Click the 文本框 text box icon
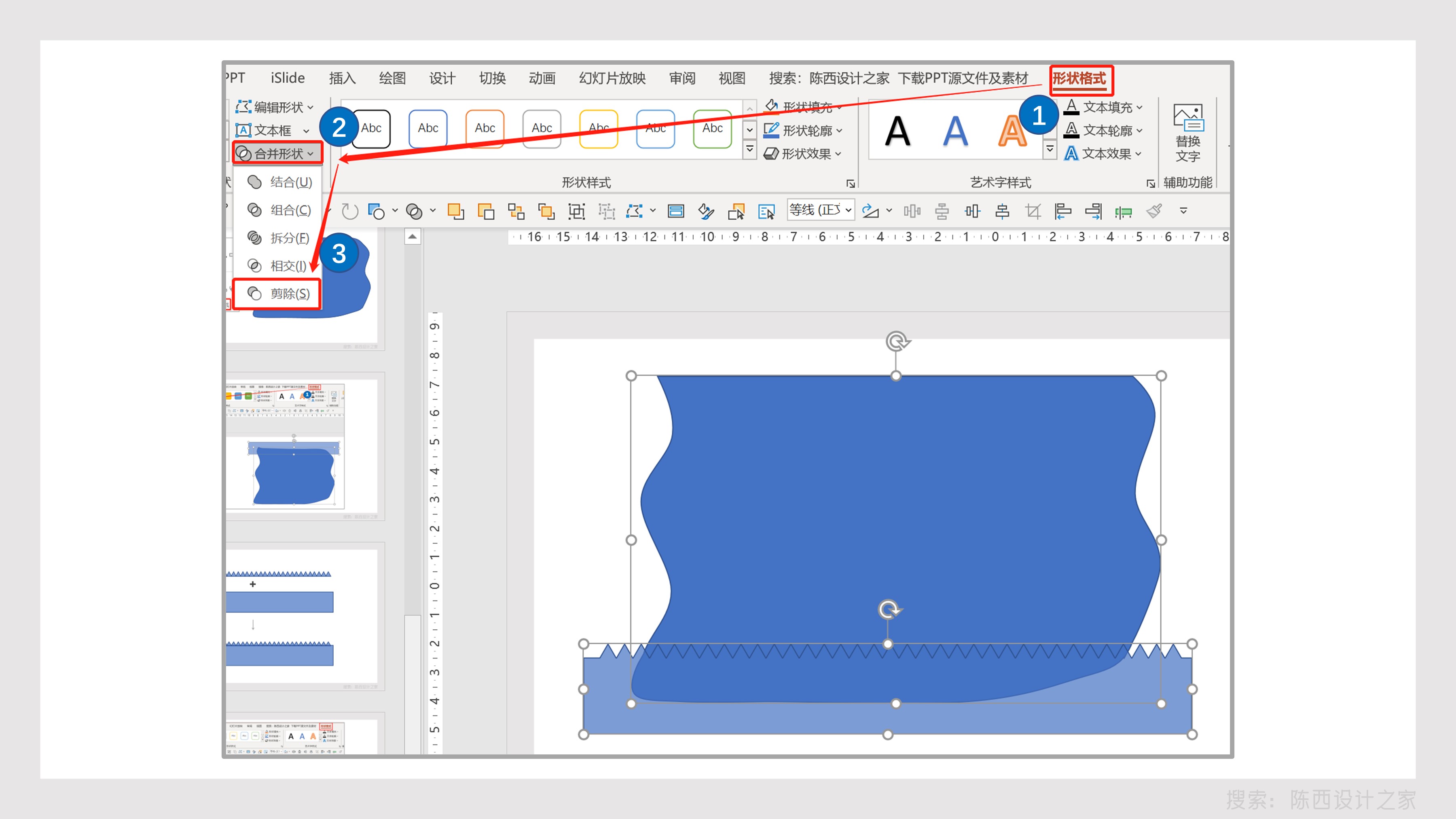 click(243, 130)
